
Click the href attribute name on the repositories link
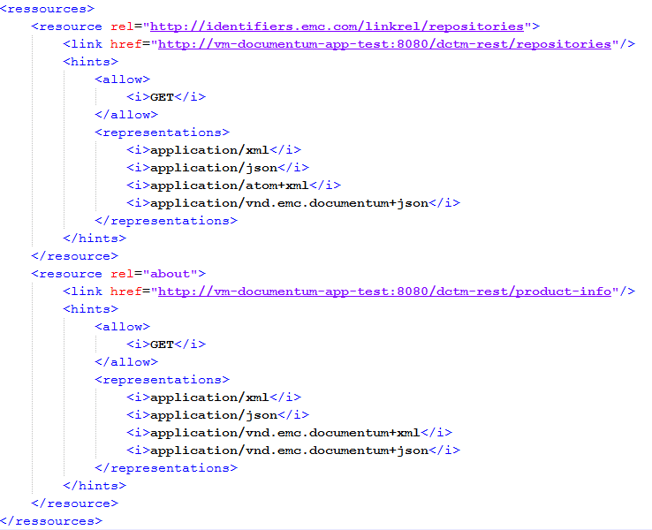pos(126,44)
